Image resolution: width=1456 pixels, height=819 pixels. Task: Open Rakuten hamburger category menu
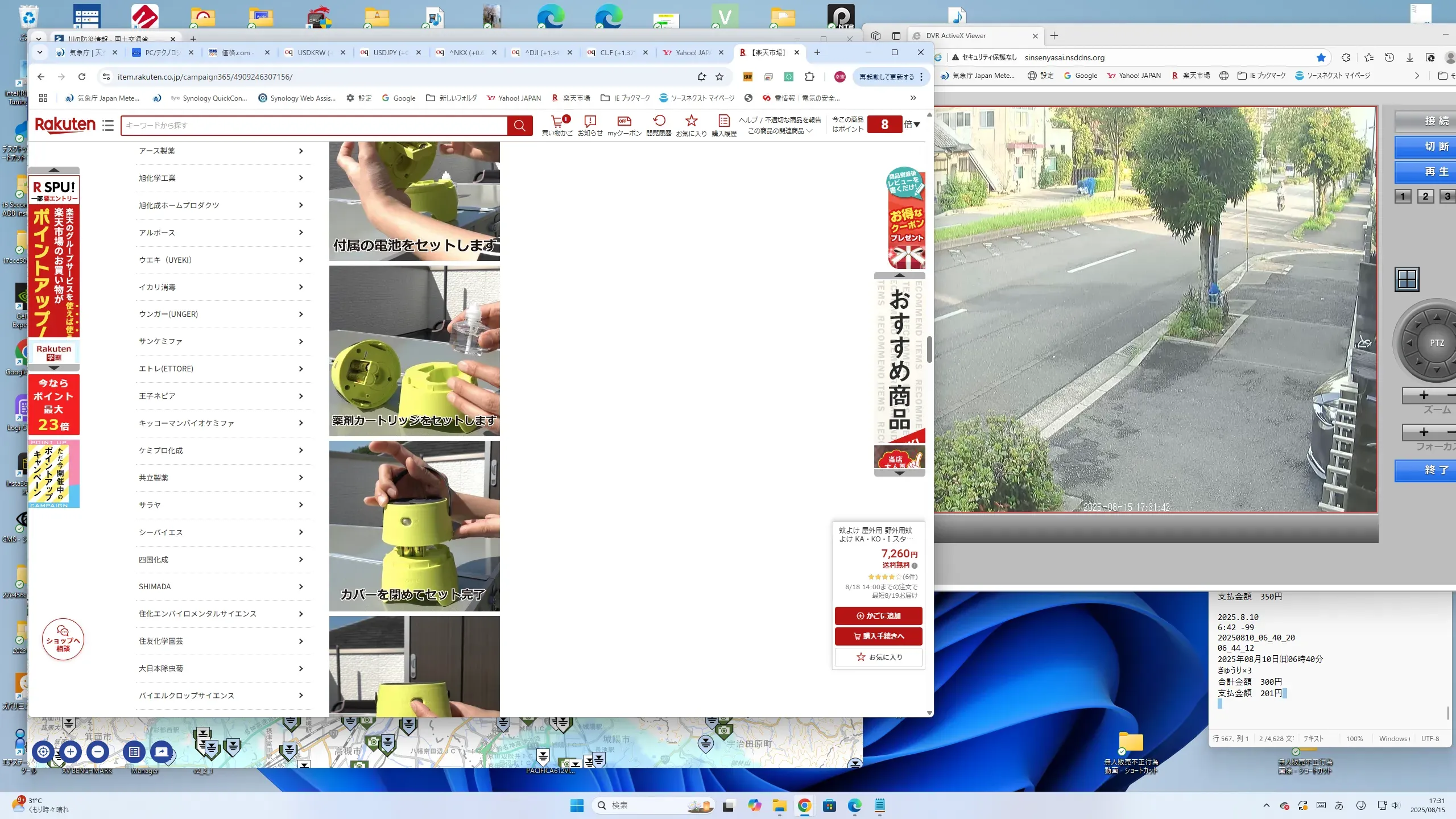[108, 125]
